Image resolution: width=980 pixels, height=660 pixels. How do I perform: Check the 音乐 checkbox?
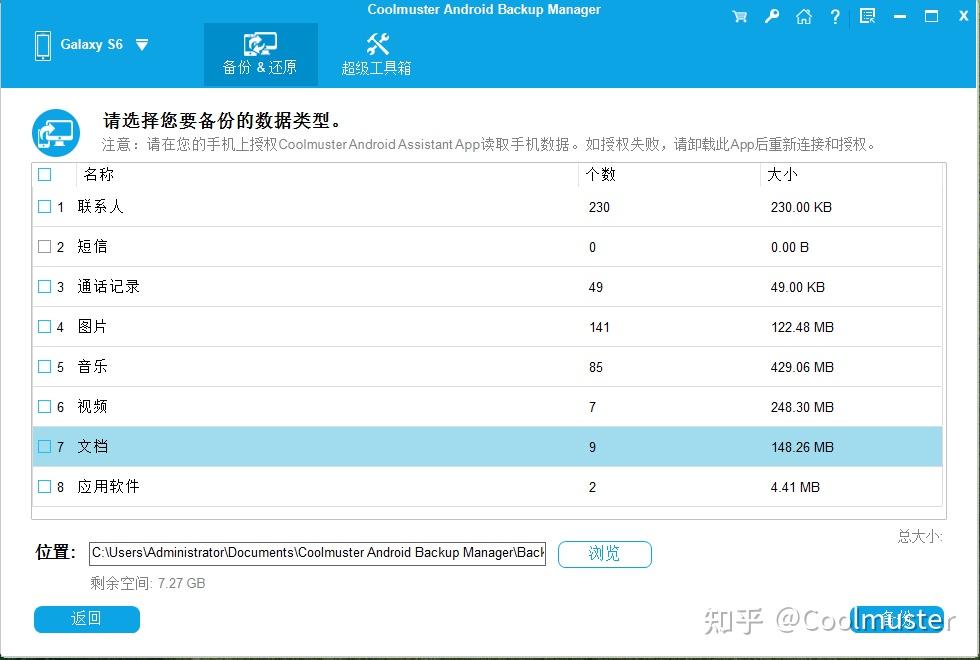pyautogui.click(x=44, y=366)
